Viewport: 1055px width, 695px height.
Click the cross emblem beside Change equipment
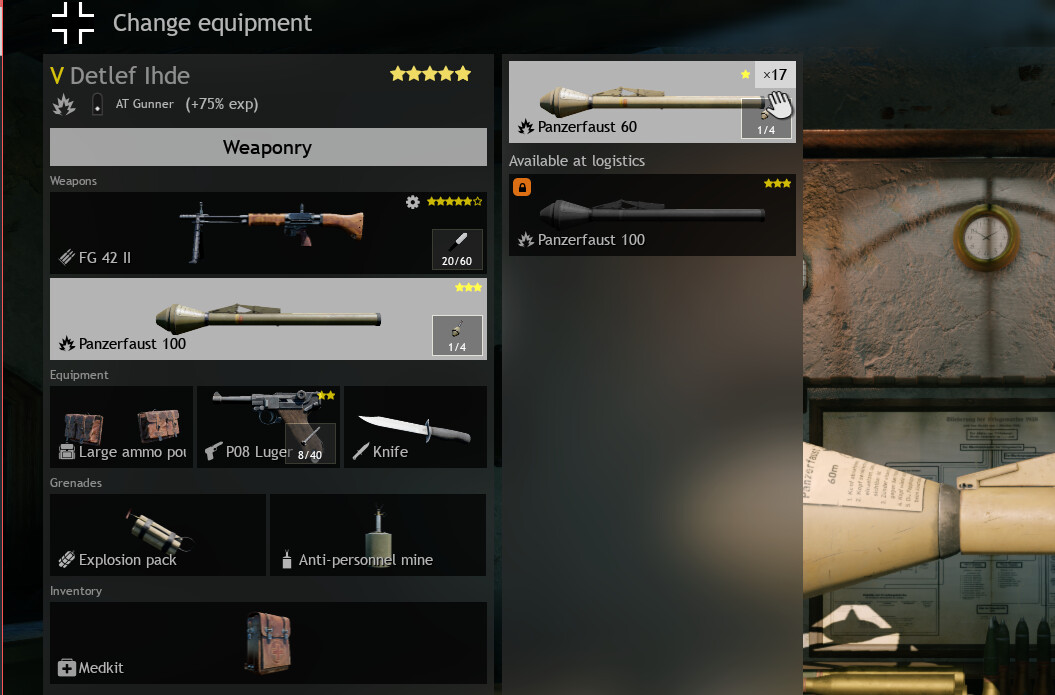(x=73, y=22)
